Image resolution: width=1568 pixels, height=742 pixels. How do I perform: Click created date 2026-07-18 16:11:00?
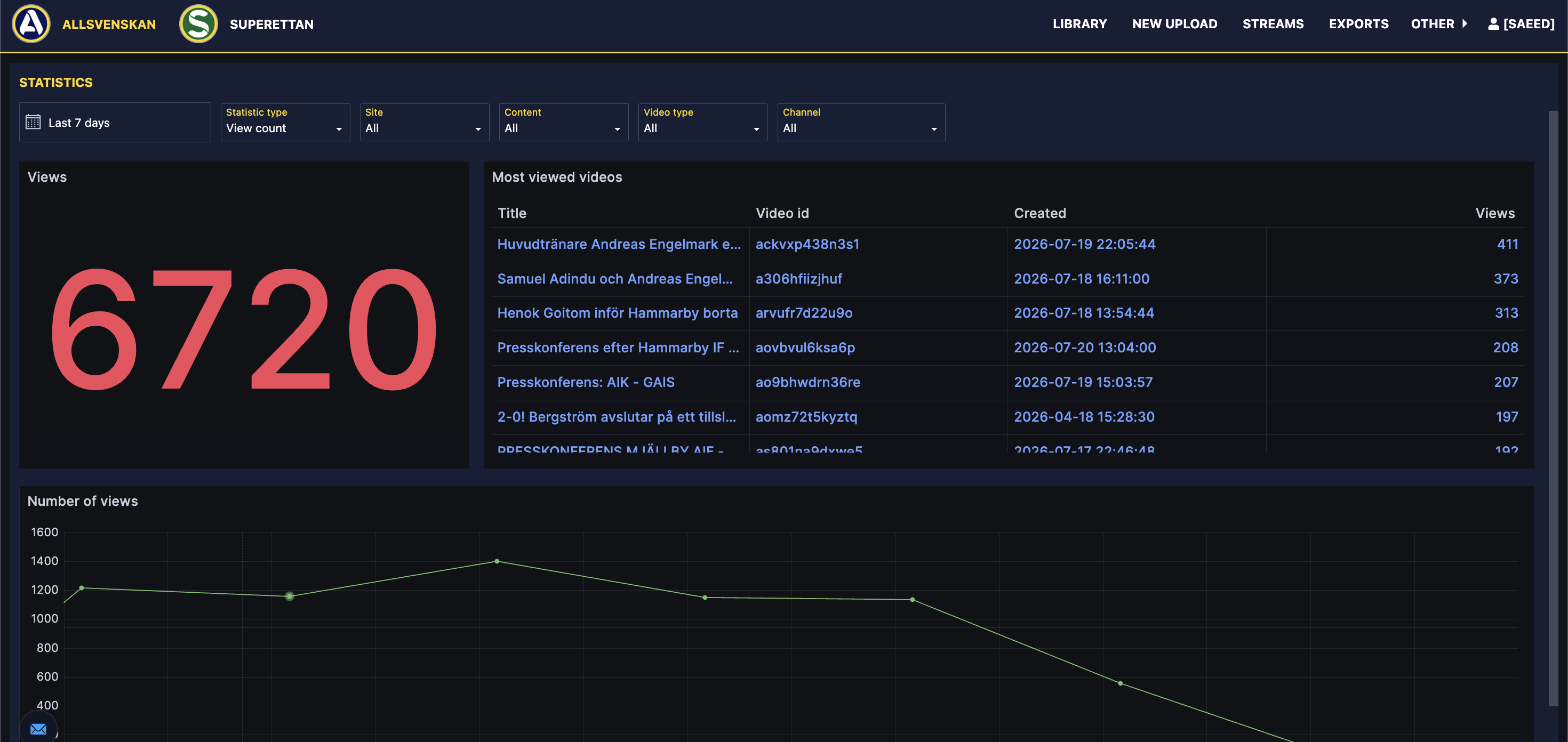click(x=1081, y=279)
